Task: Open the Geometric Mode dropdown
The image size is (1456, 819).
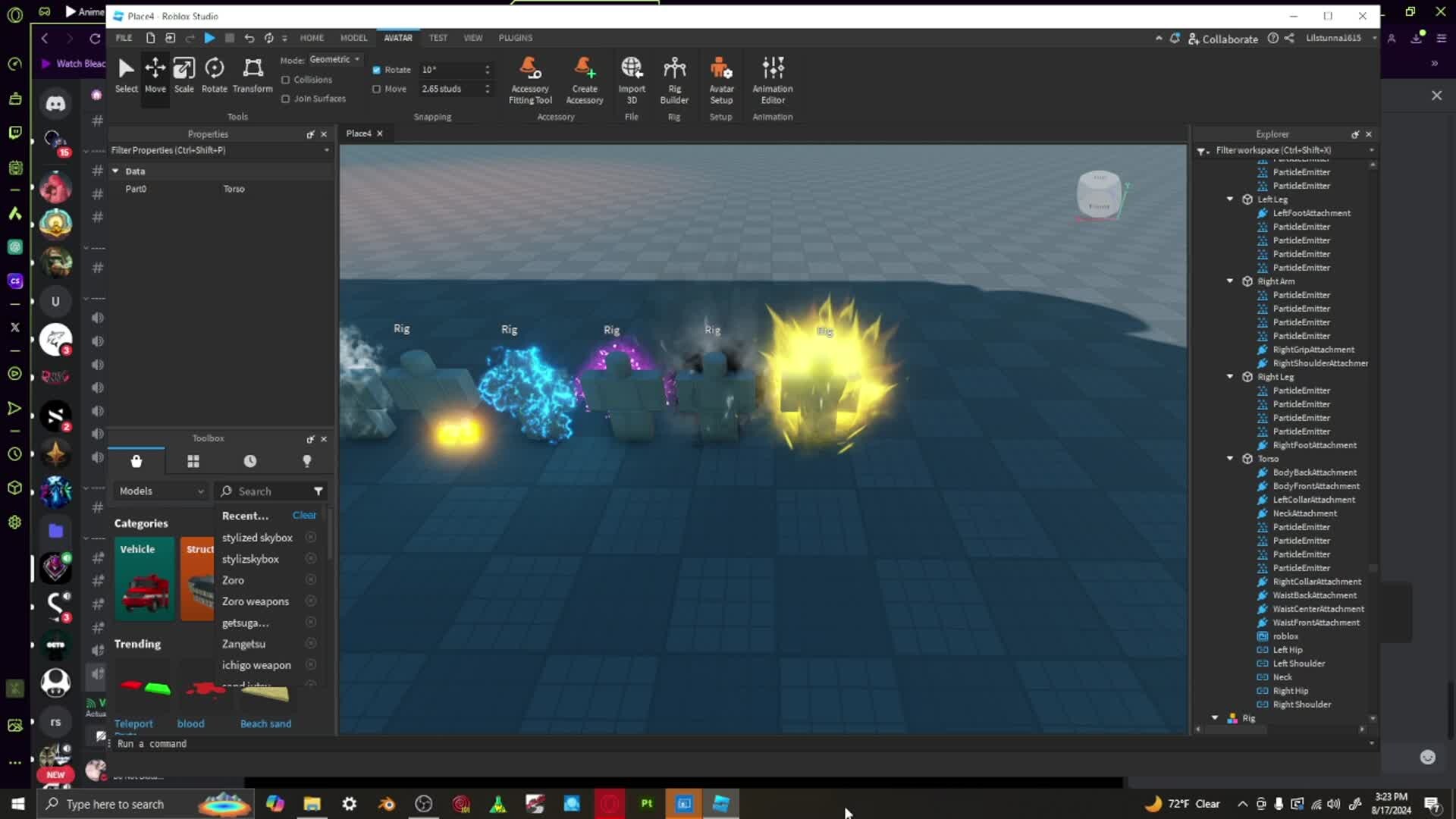Action: (334, 59)
